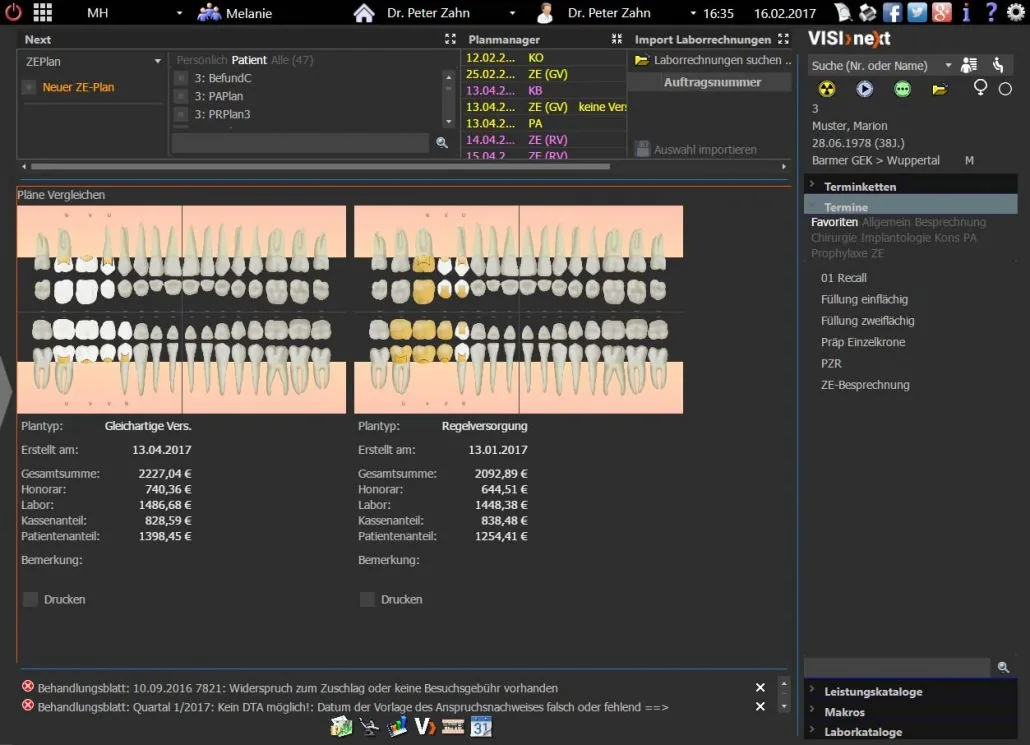Click the Facebook icon in top bar
The image size is (1030, 745).
pos(892,12)
